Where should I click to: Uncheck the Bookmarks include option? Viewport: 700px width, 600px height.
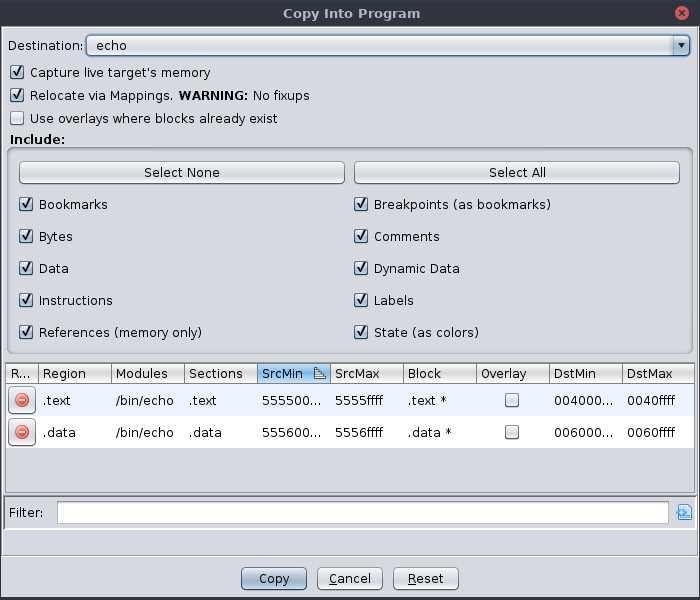point(26,204)
